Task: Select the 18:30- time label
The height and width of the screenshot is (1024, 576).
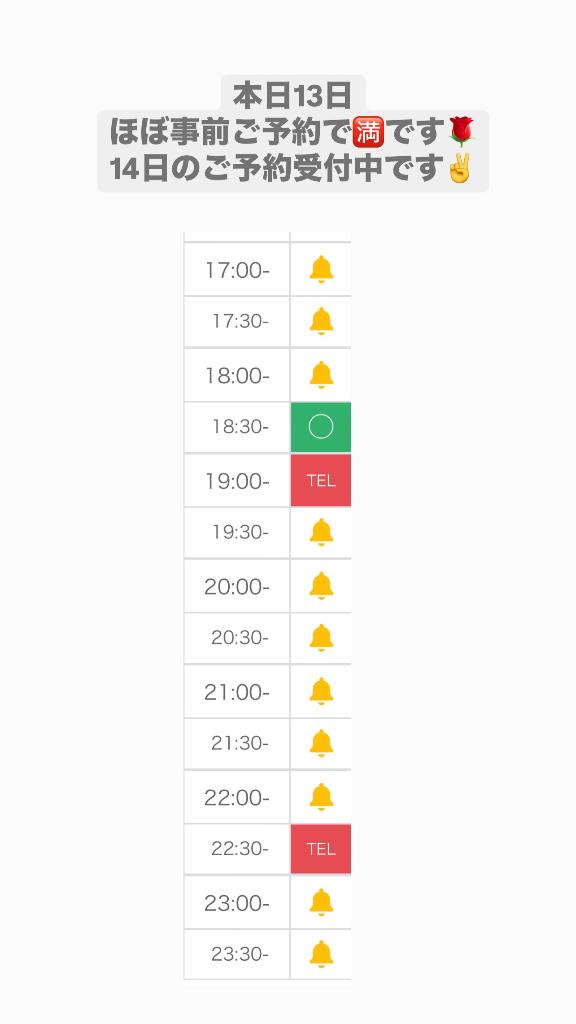Action: click(240, 427)
